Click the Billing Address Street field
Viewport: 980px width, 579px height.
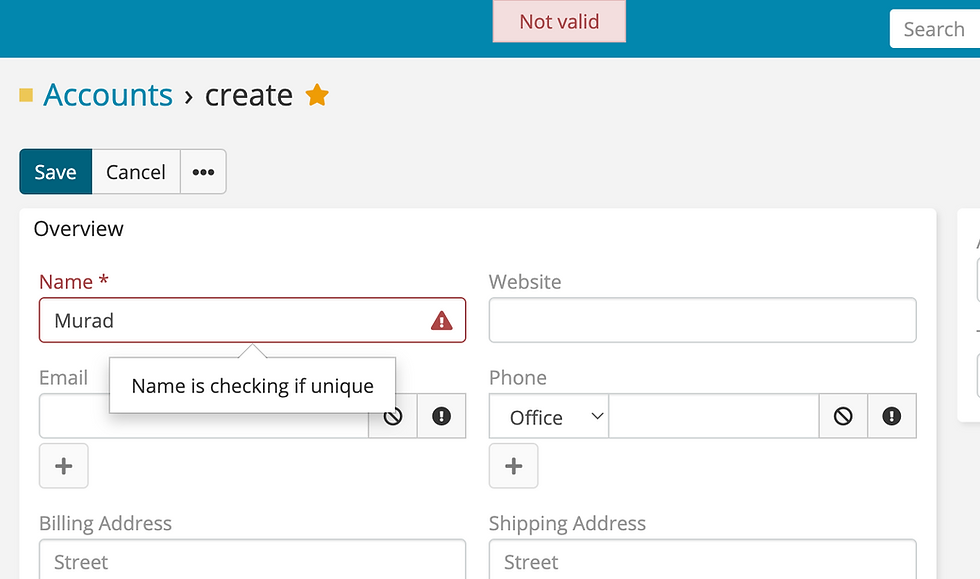(252, 561)
